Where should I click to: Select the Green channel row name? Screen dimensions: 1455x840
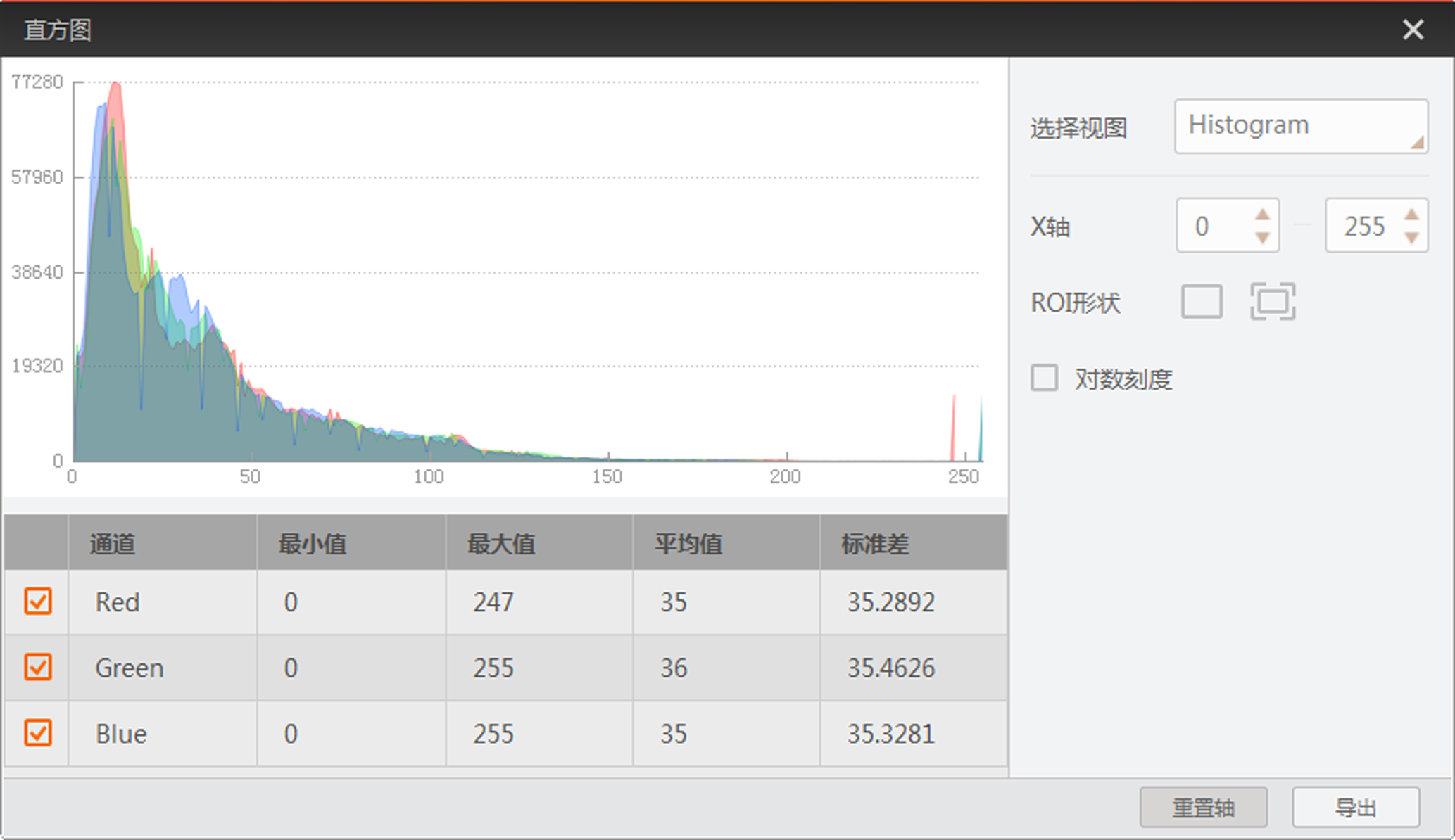130,668
